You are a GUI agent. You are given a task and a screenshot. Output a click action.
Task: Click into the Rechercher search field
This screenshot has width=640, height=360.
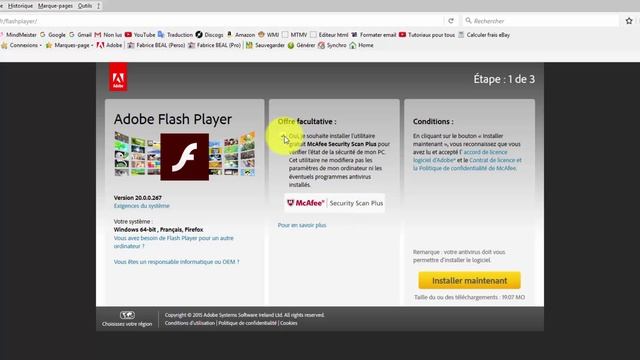point(541,21)
